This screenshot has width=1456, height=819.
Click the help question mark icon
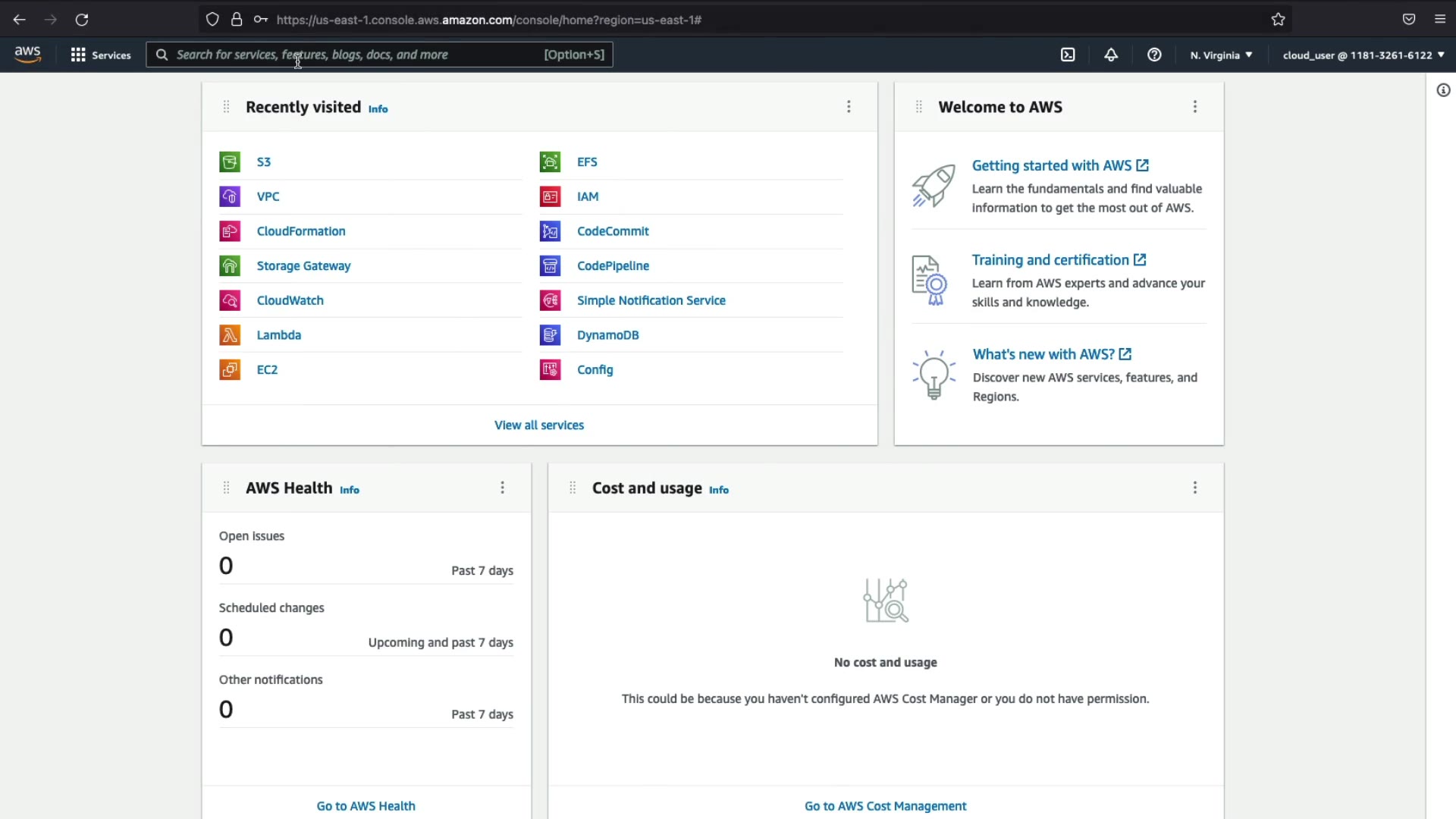pyautogui.click(x=1154, y=55)
